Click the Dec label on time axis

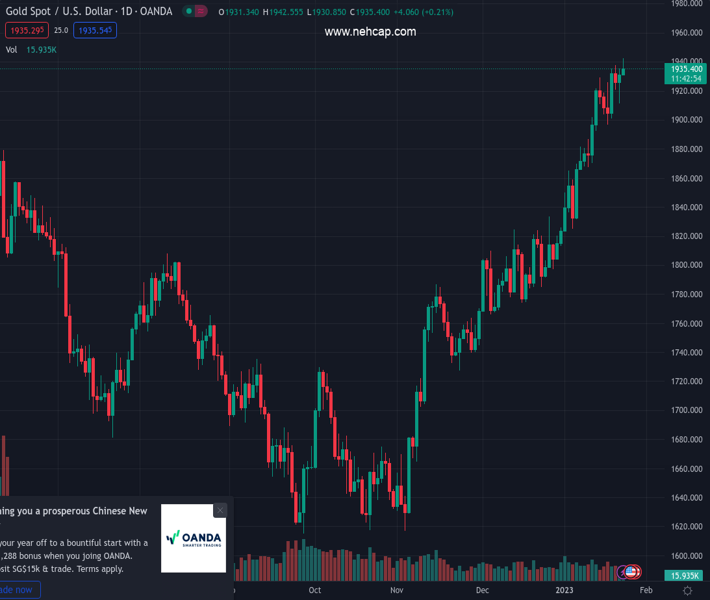click(x=482, y=591)
